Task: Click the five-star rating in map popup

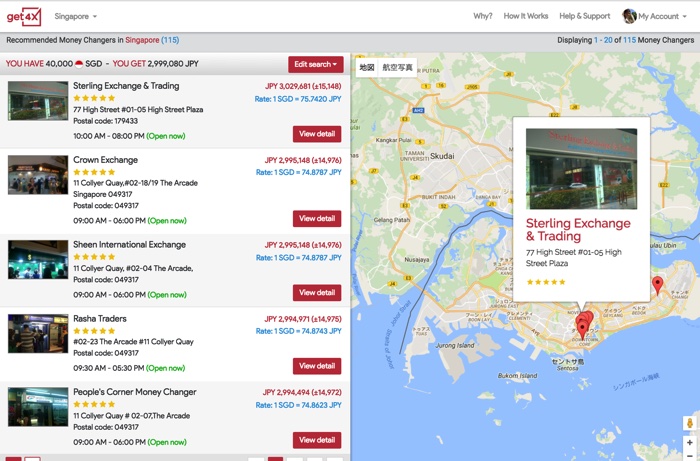Action: click(x=546, y=282)
